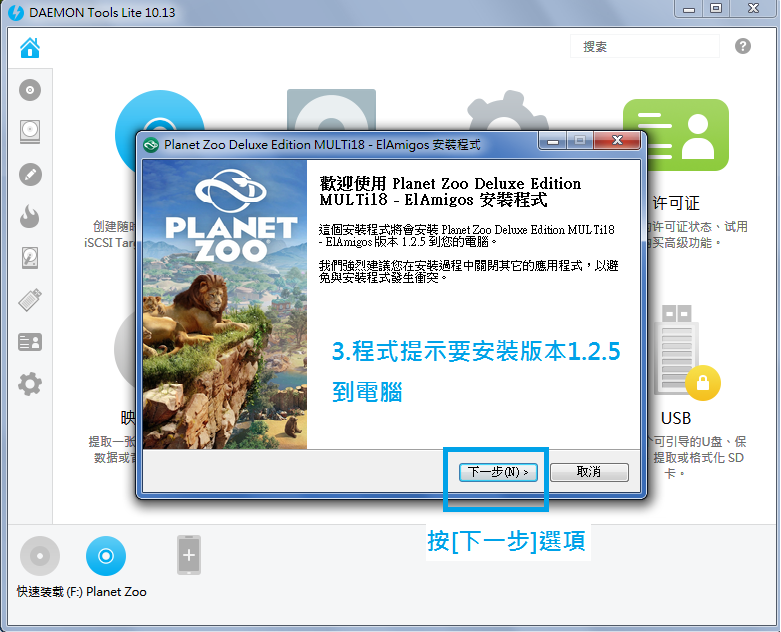
Task: Open the settings gear in the sidebar
Action: click(30, 384)
